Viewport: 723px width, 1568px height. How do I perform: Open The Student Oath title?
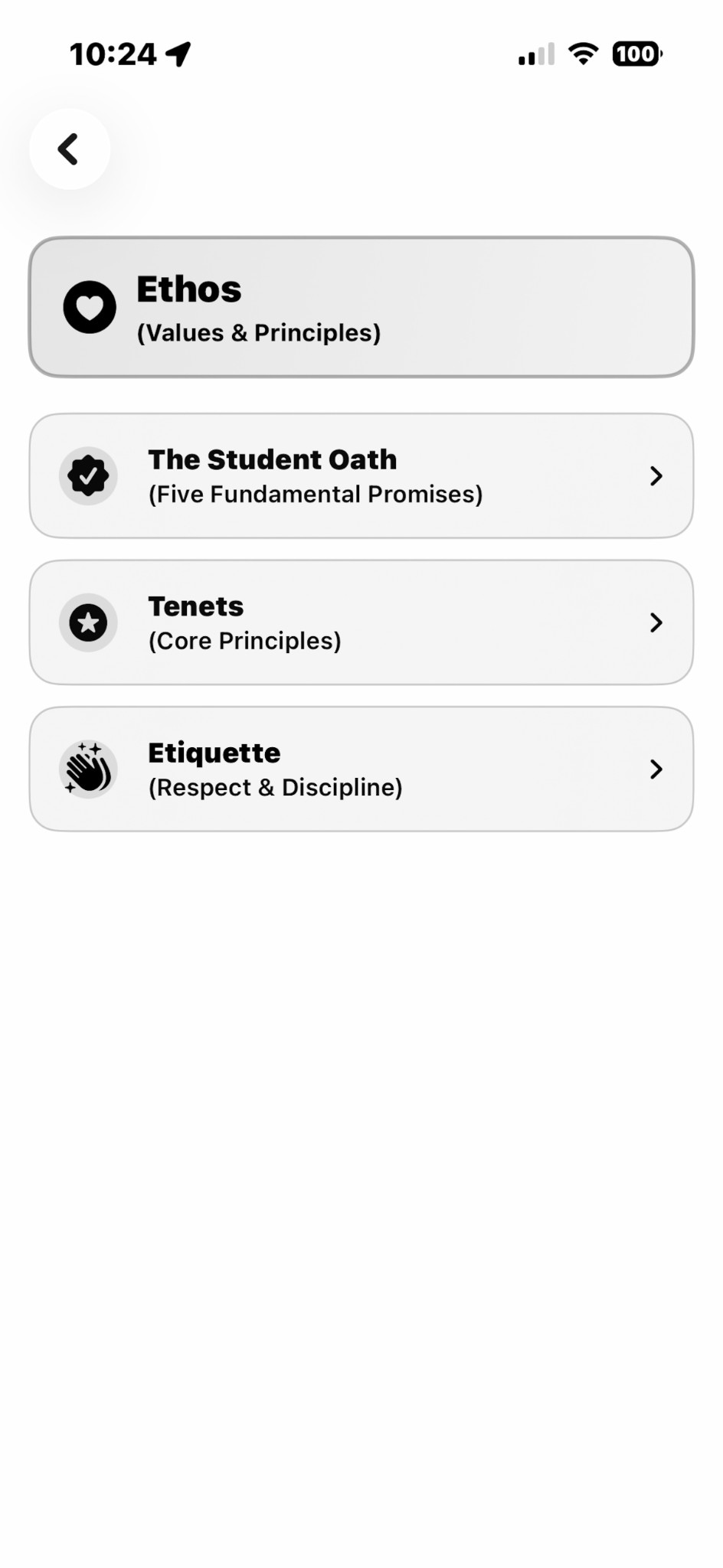272,459
